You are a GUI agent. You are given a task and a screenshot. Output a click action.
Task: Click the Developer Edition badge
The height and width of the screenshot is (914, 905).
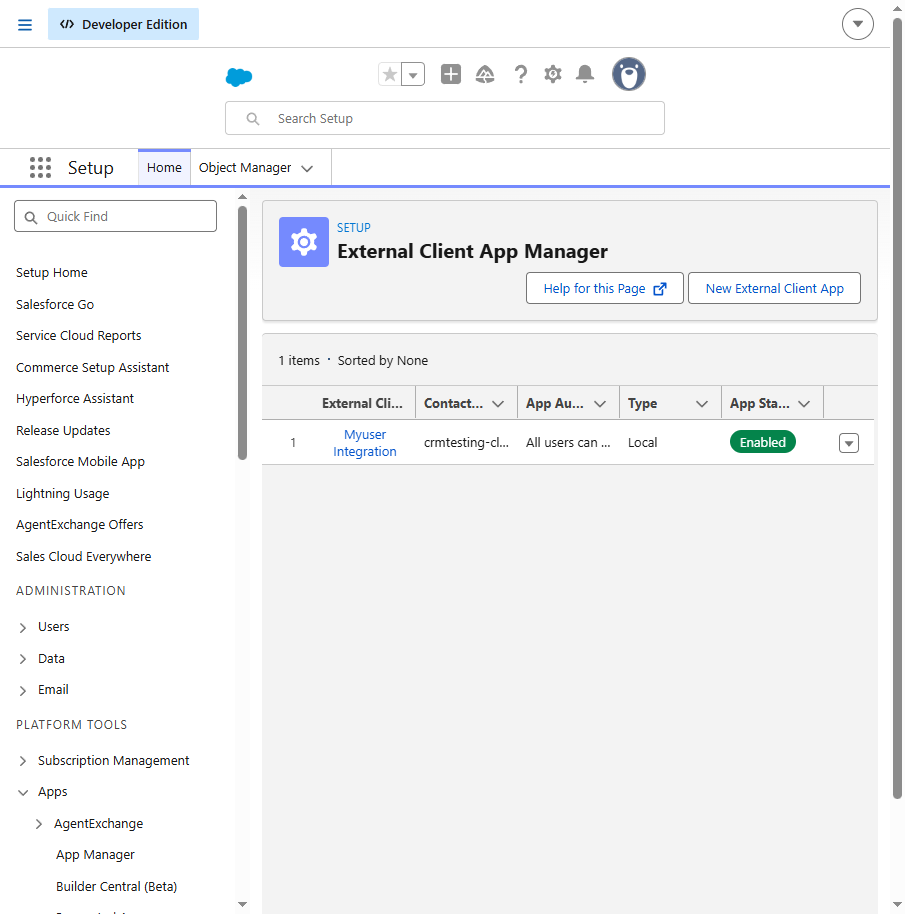[x=124, y=24]
